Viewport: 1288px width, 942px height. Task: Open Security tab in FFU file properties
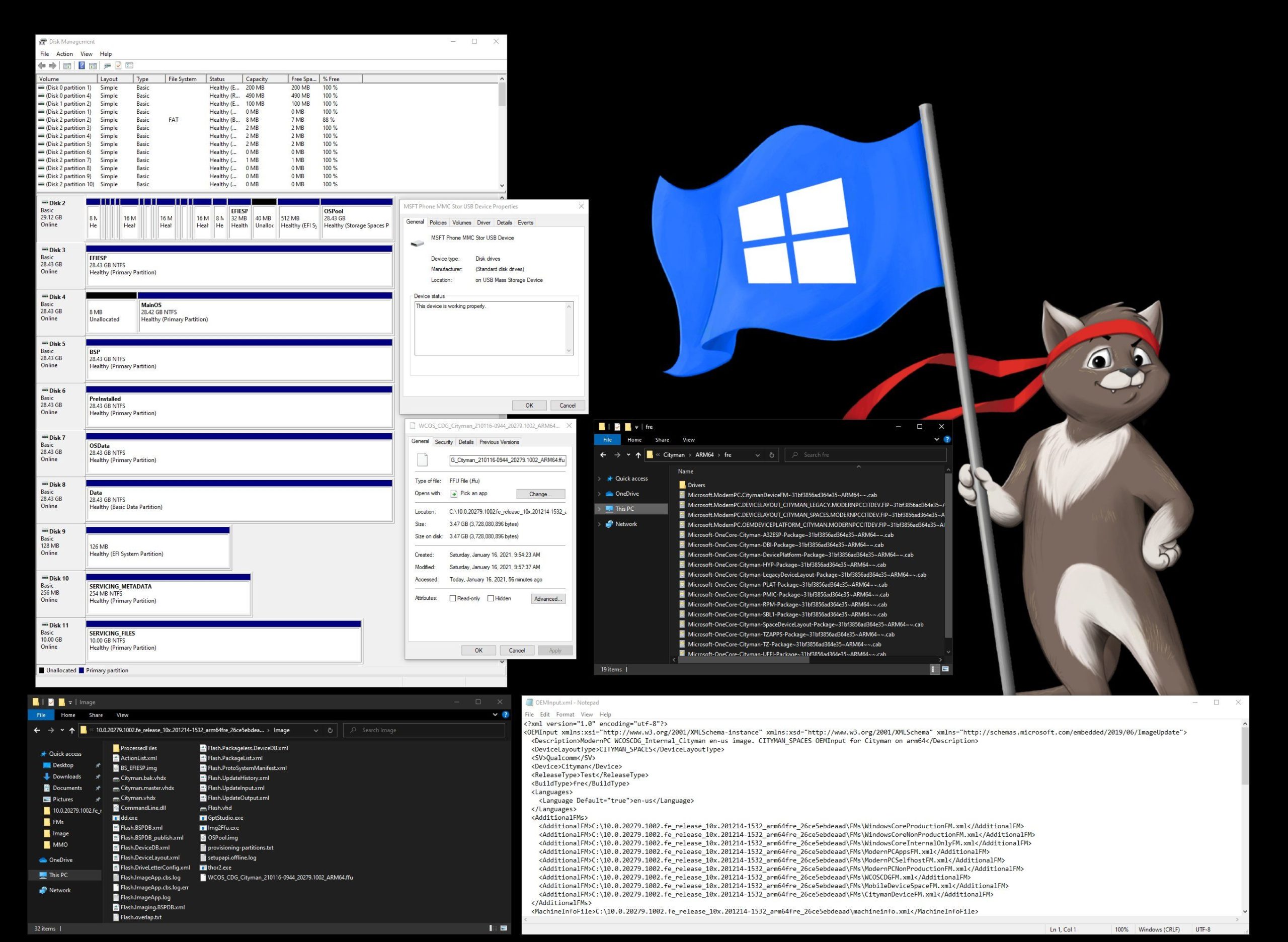[444, 442]
